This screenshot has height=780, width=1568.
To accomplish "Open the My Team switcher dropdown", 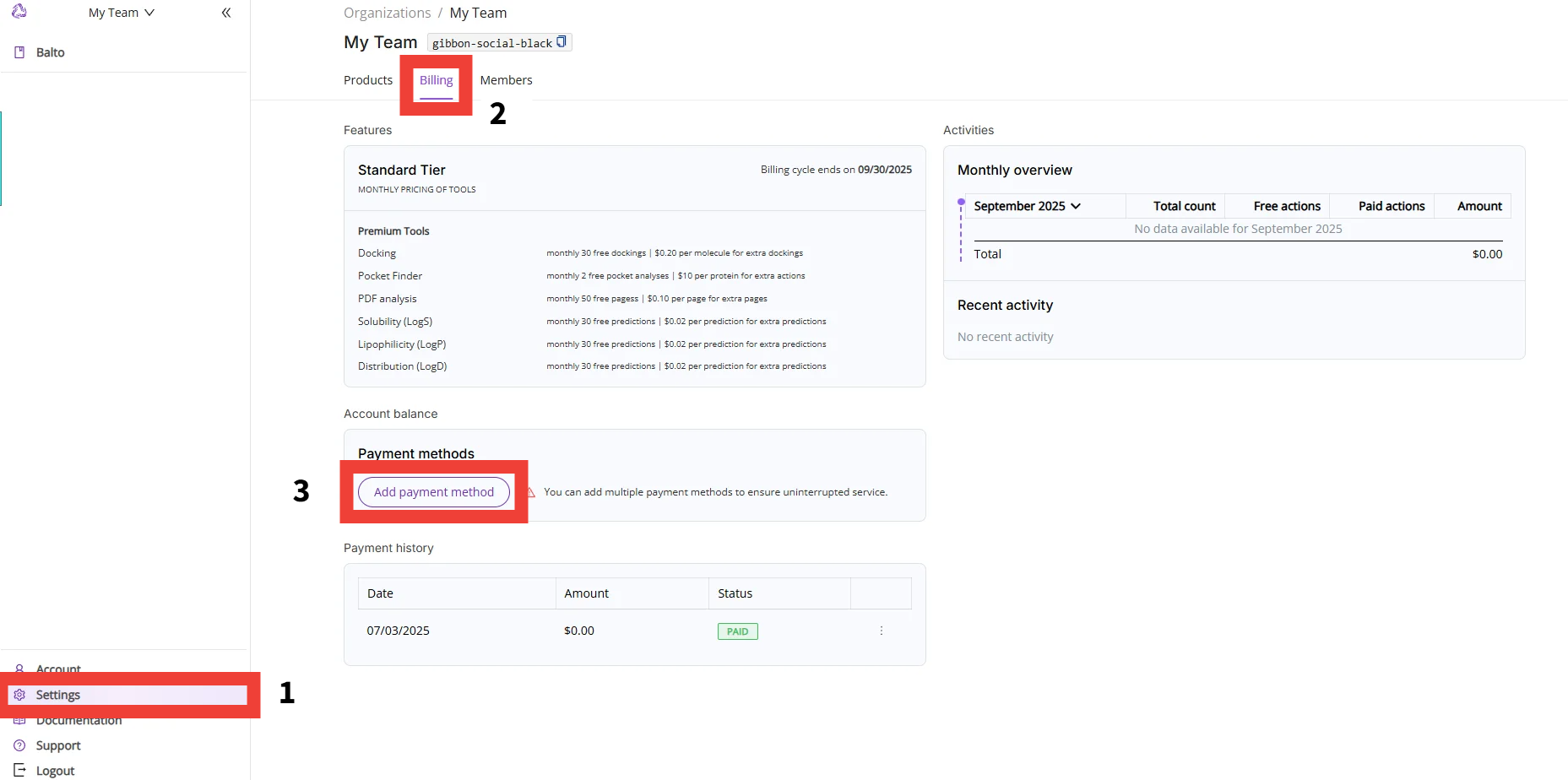I will pyautogui.click(x=122, y=13).
